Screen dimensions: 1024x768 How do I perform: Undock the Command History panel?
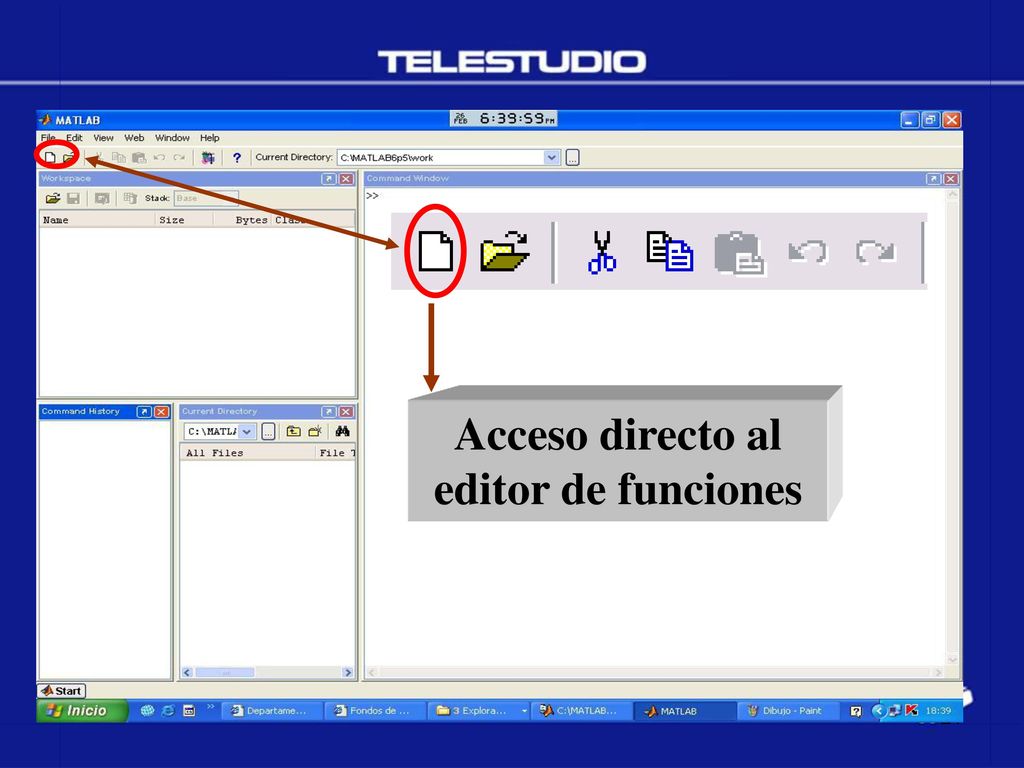pyautogui.click(x=144, y=411)
